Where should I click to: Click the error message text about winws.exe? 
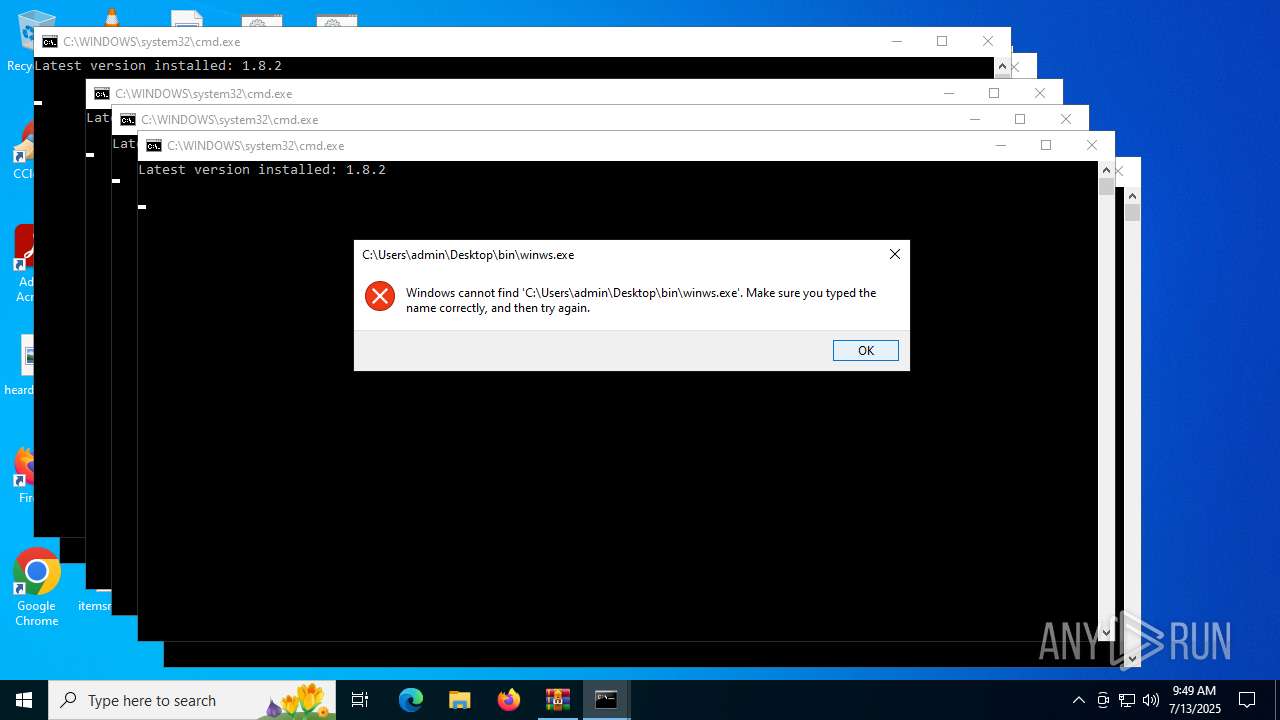point(641,301)
